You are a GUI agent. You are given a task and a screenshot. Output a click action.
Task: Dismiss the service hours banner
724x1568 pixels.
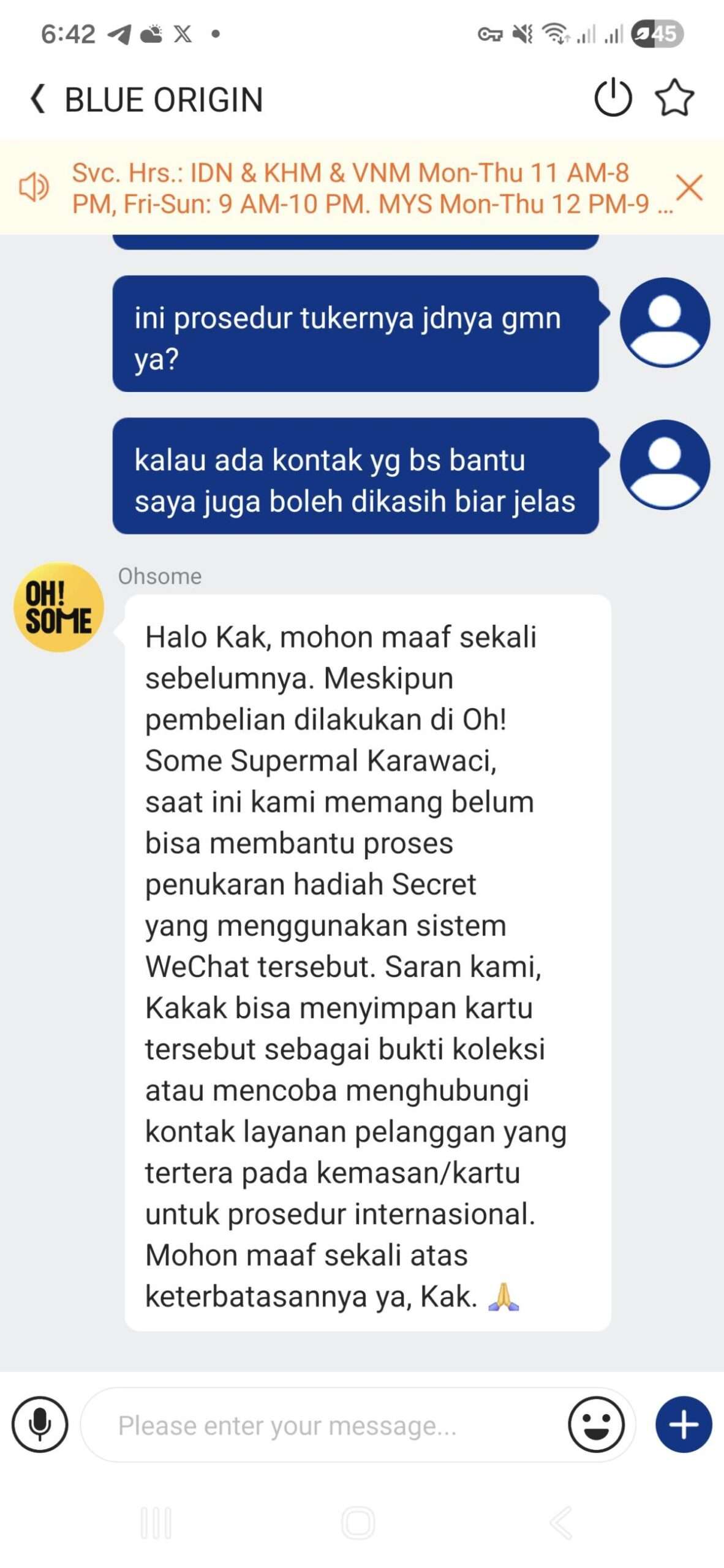[x=690, y=187]
